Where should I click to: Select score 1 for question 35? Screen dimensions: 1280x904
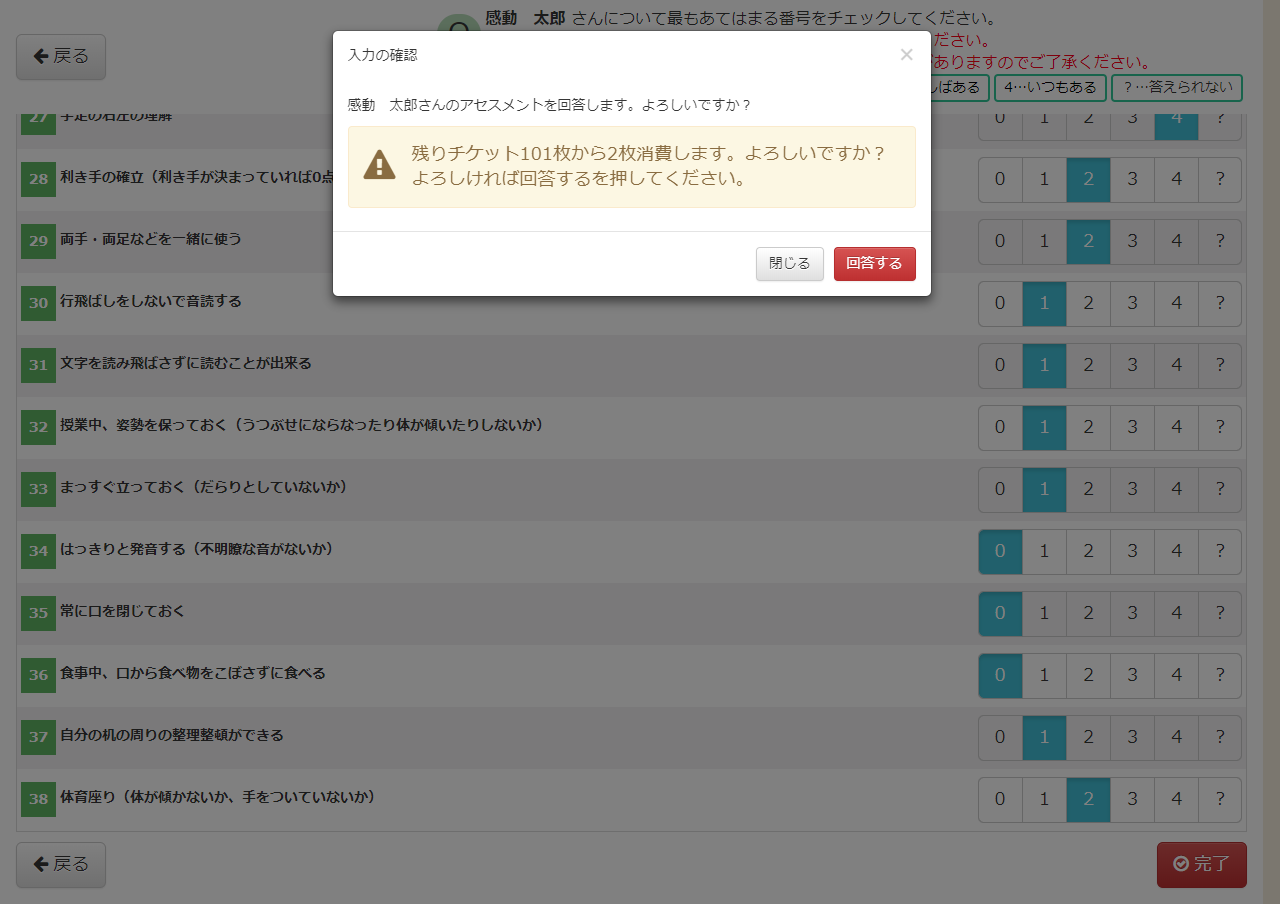tap(1044, 614)
